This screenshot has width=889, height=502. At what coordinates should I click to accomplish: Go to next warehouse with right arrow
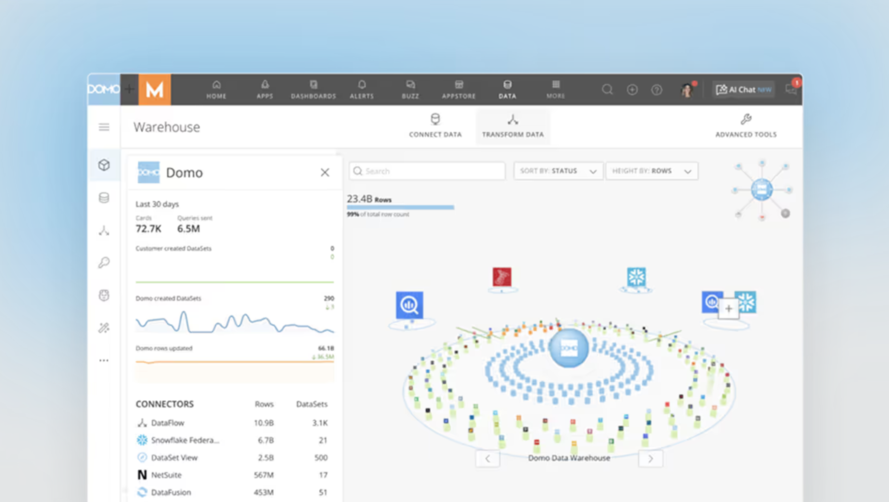coord(650,458)
